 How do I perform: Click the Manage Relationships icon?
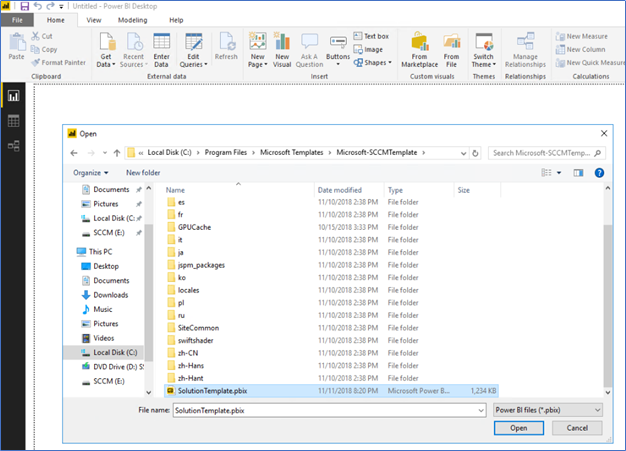525,42
